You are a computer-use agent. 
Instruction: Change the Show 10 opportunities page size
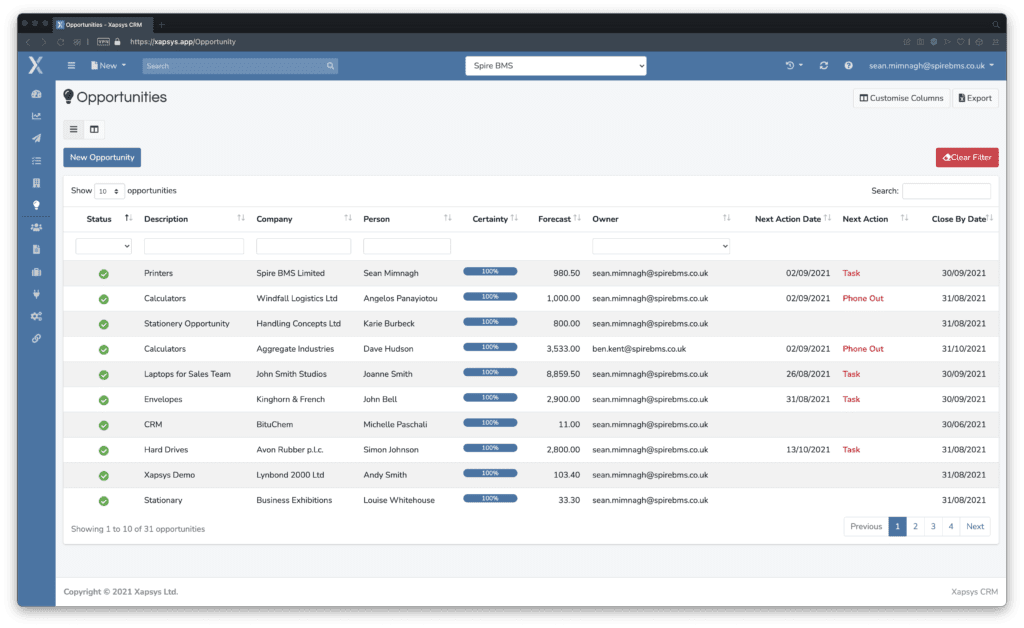(109, 191)
